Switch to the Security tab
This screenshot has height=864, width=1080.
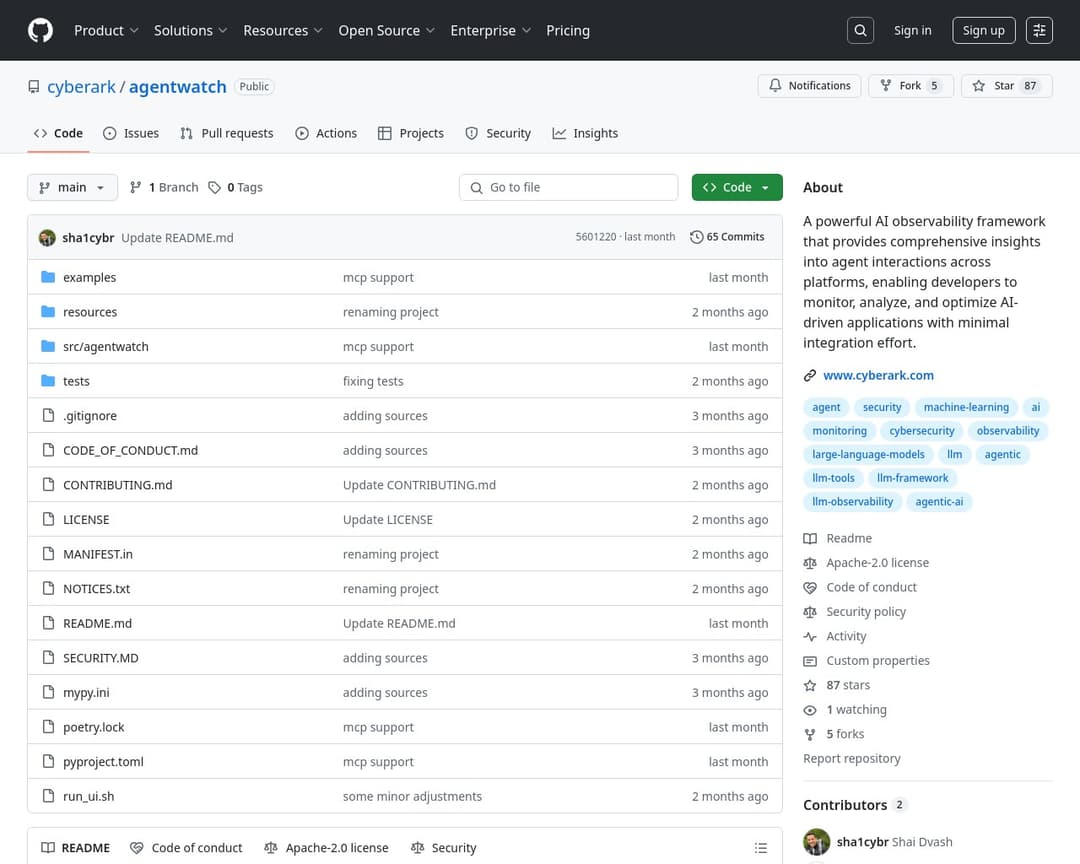(x=498, y=133)
